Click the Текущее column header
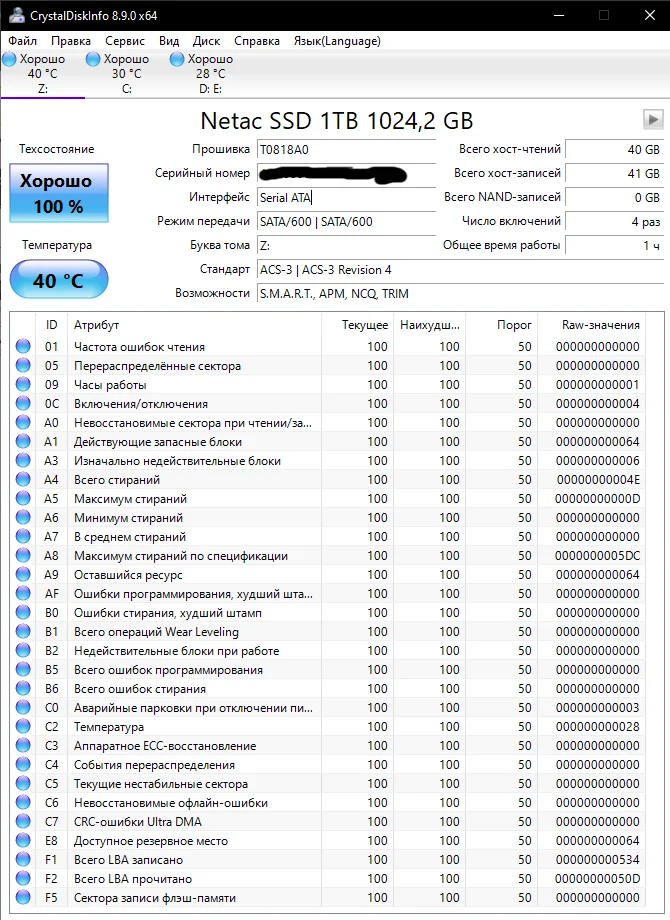 pyautogui.click(x=365, y=324)
